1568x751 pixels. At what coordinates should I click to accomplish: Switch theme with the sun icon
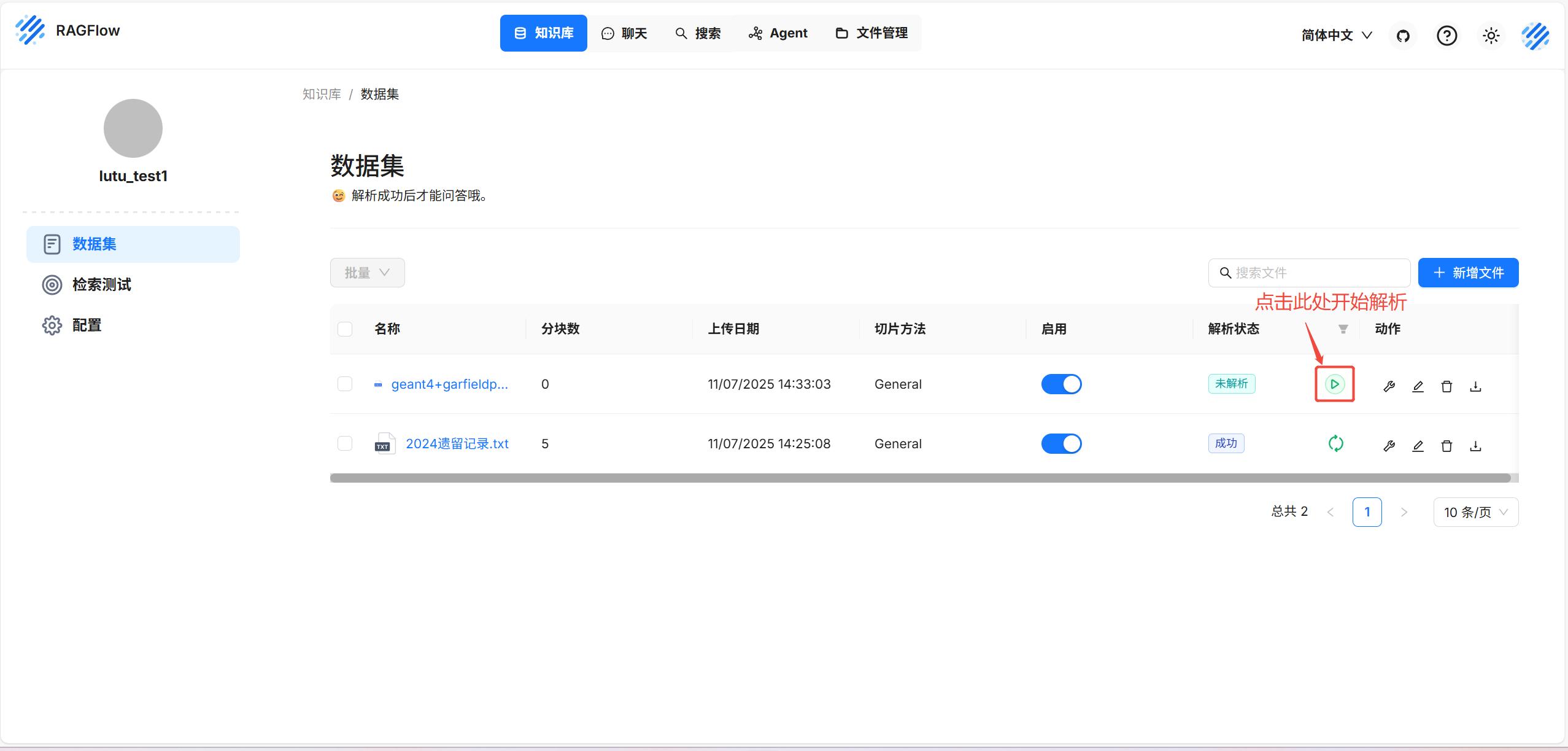click(x=1491, y=36)
